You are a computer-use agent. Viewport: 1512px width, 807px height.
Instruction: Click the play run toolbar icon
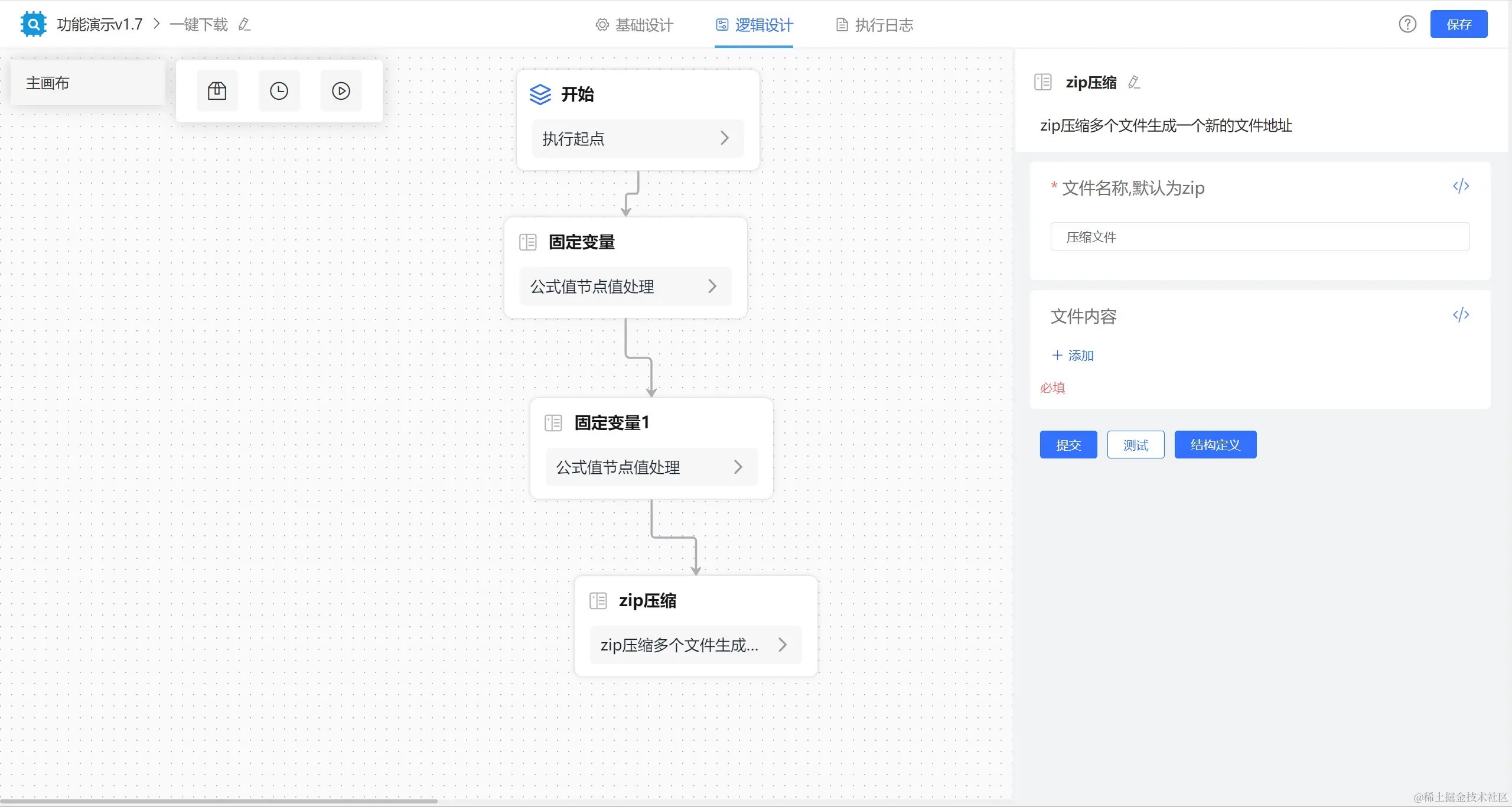pyautogui.click(x=341, y=91)
